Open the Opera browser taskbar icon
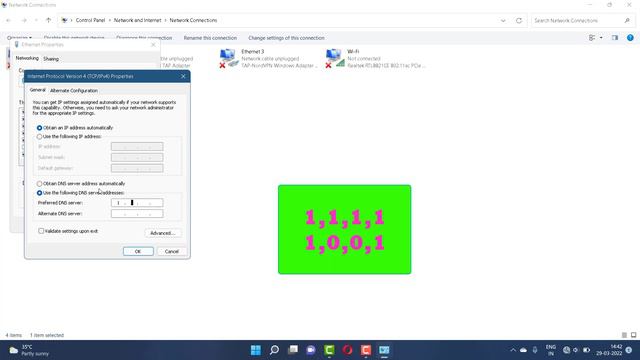This screenshot has width=640, height=360. [x=348, y=350]
